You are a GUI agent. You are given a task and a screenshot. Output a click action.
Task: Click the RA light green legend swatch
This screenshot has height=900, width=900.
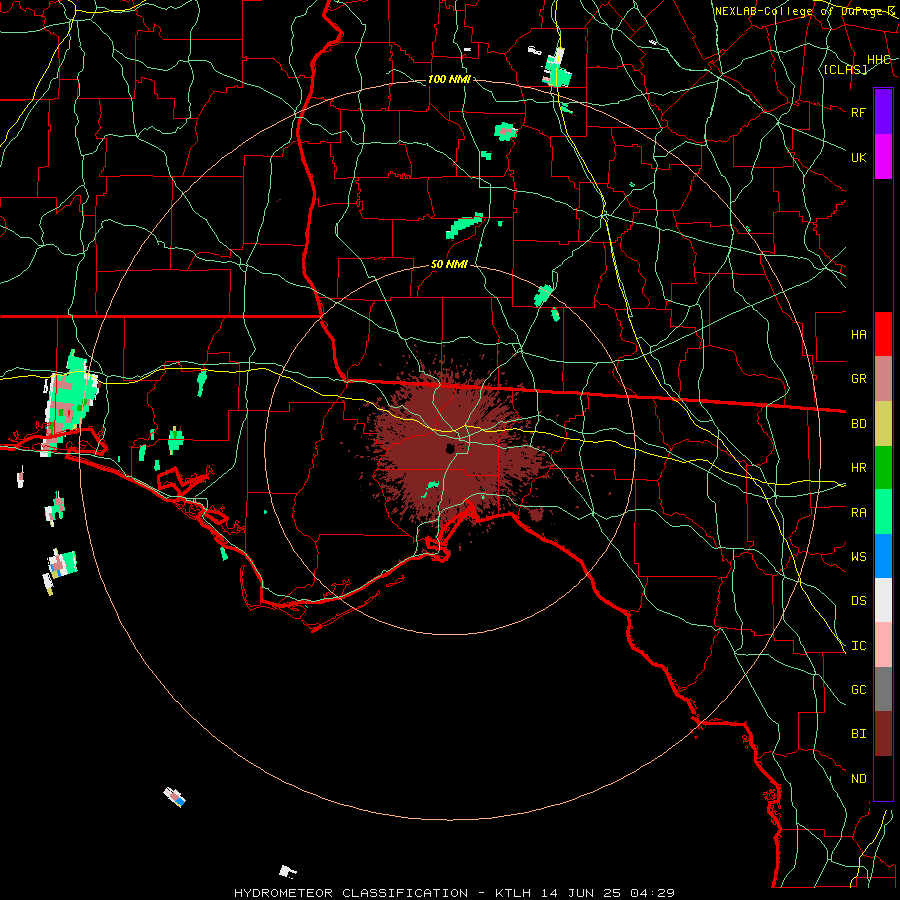click(x=883, y=512)
